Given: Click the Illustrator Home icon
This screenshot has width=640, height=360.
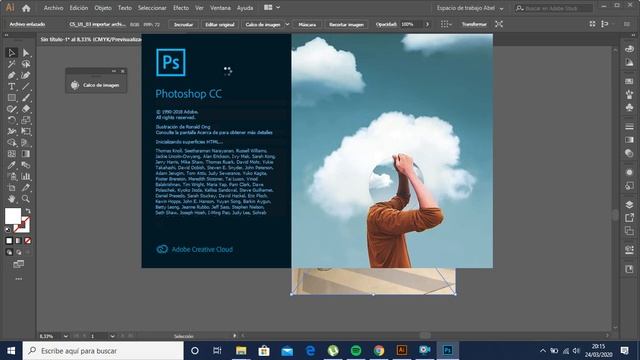Looking at the screenshot, I should (x=26, y=8).
